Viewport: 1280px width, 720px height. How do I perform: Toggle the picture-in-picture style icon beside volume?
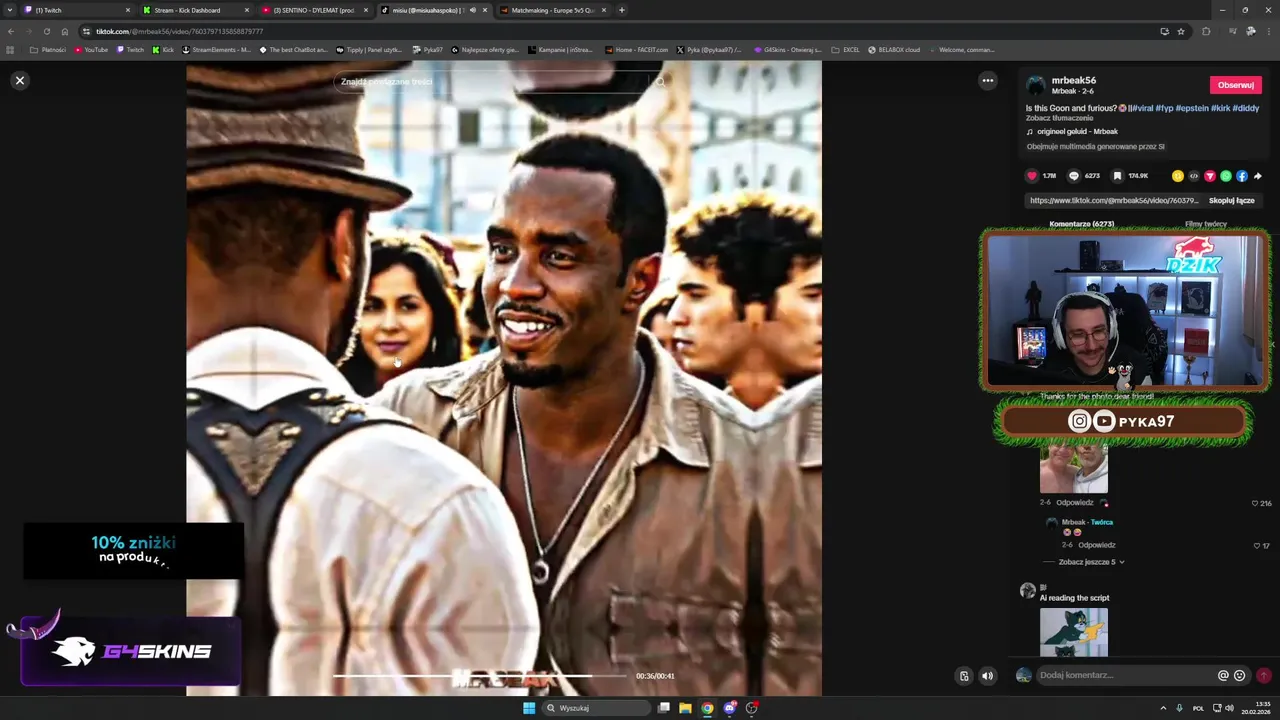pyautogui.click(x=964, y=676)
